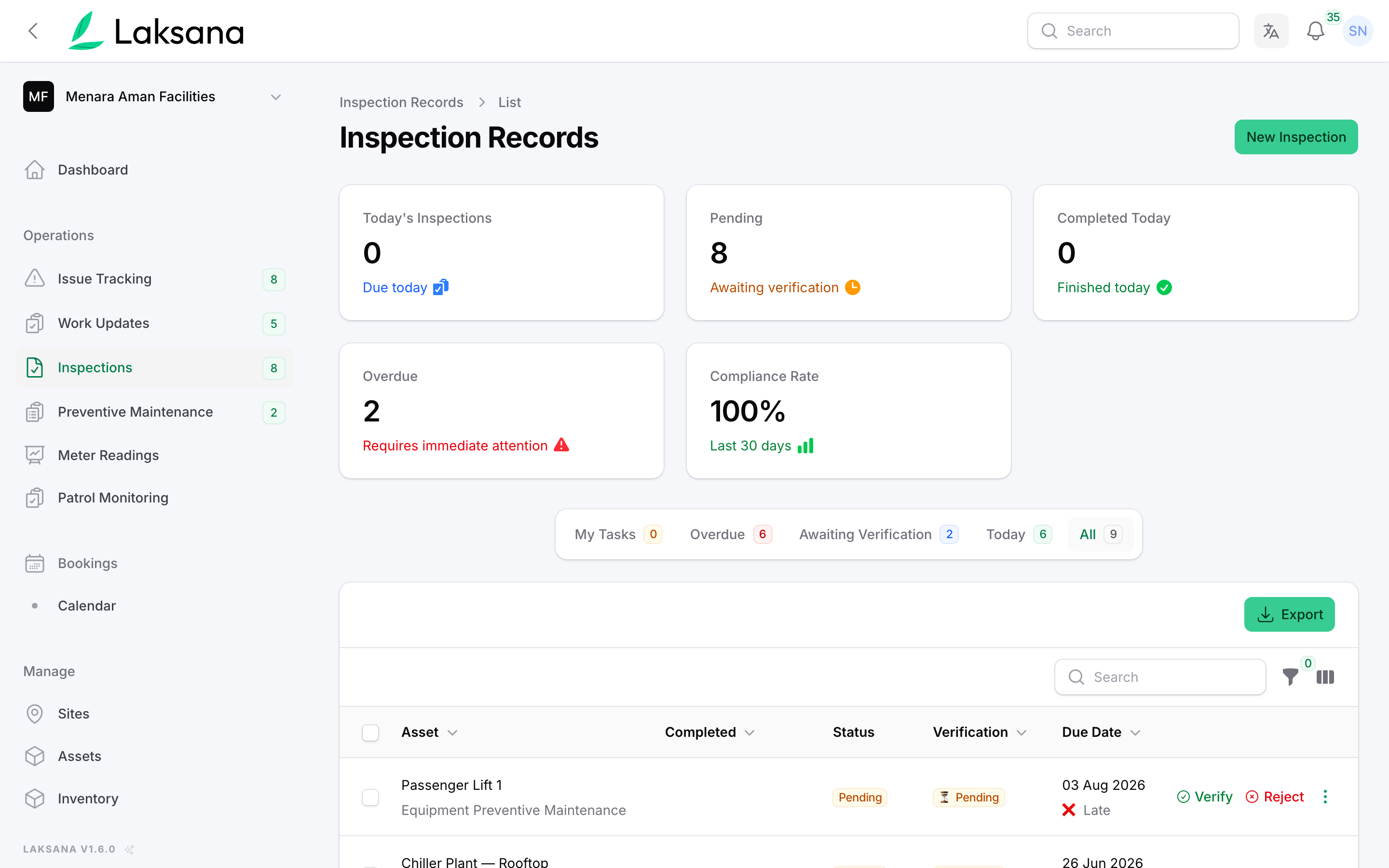Click the Inventory box icon
1389x868 pixels.
[x=34, y=799]
